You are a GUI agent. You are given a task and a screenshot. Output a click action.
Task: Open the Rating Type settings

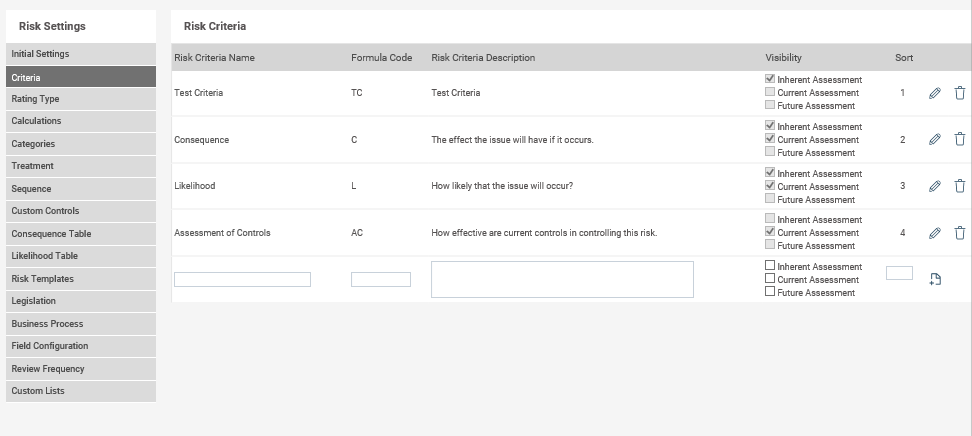click(81, 99)
